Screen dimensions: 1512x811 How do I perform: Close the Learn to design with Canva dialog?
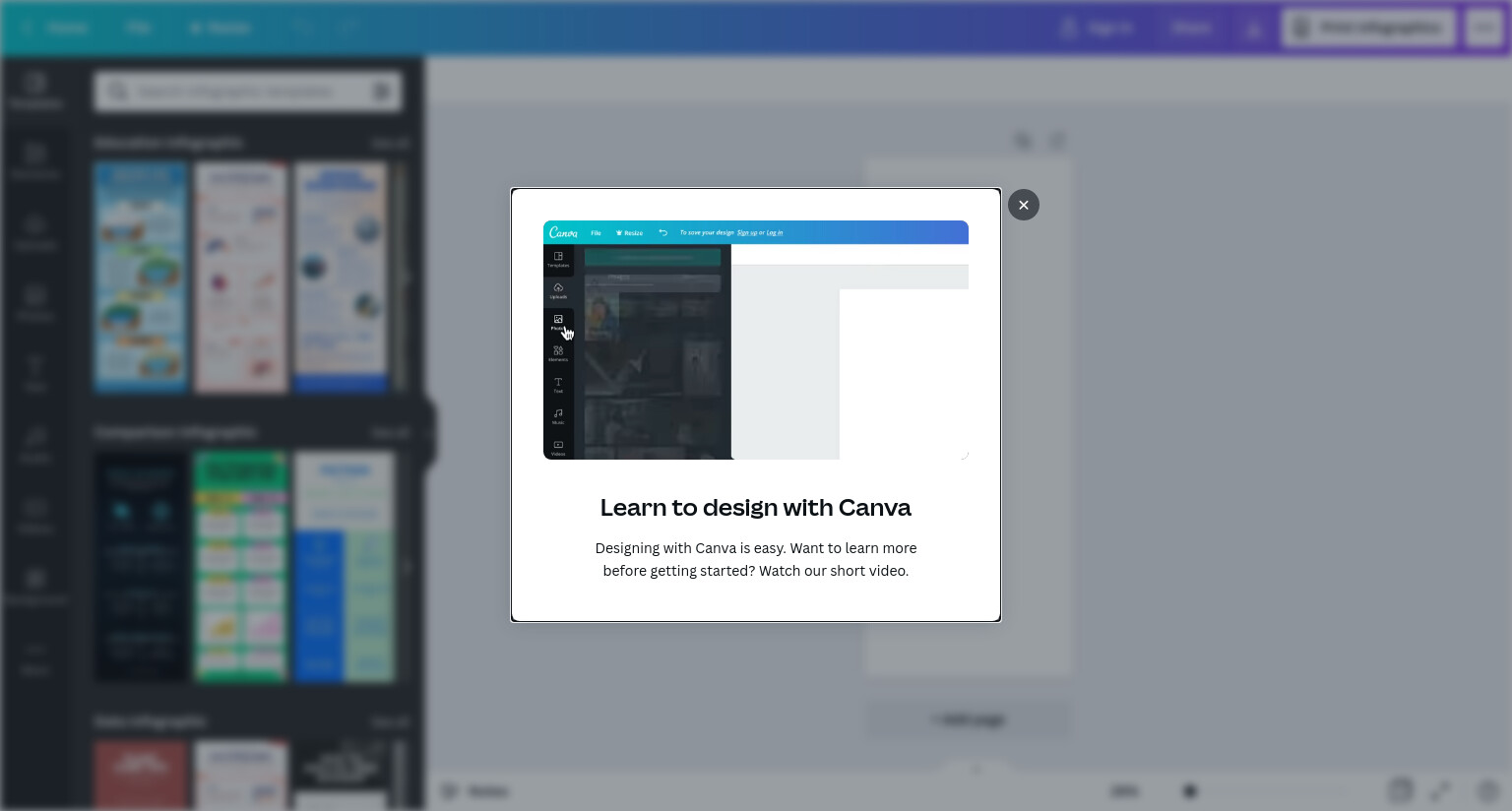1024,205
